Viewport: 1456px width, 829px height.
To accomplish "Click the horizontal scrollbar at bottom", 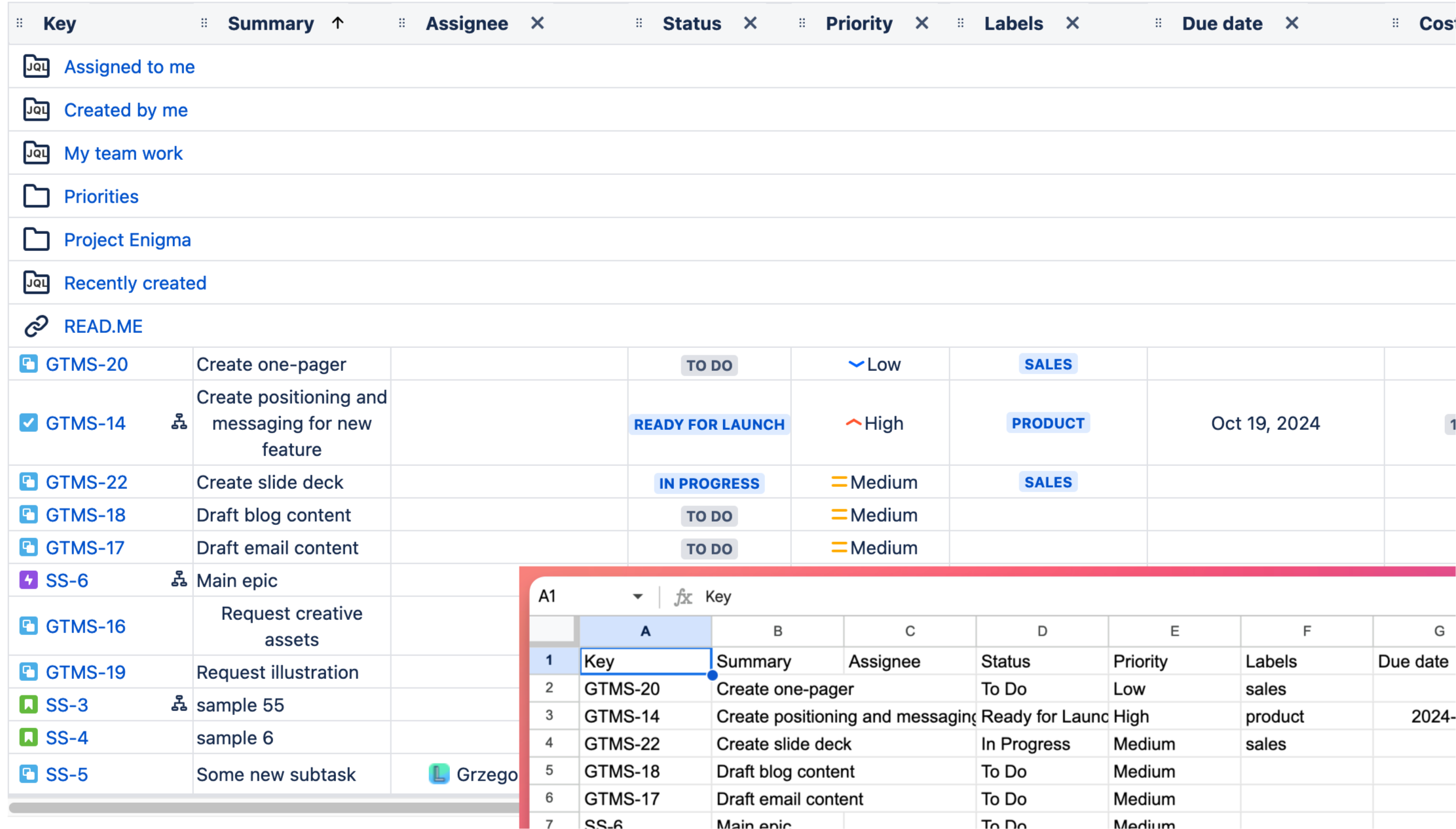I will (262, 807).
